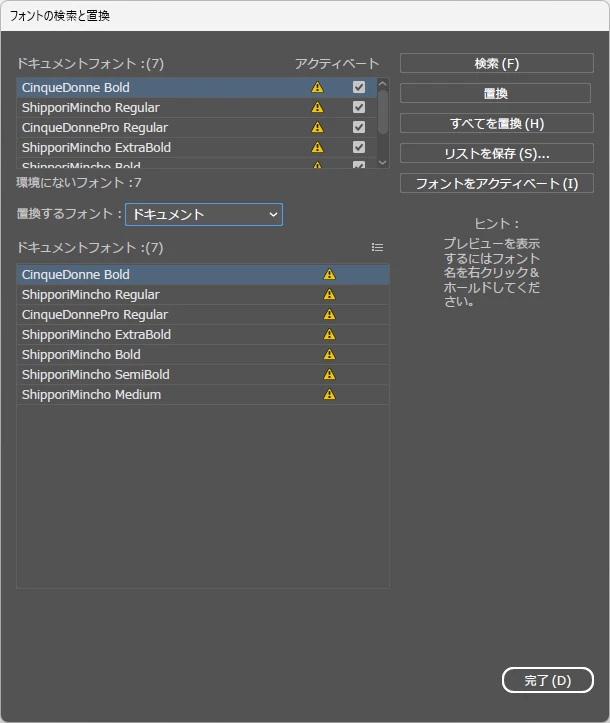Click warning icon on ShipporiMincho ExtraBold in lower list
610x723 pixels.
329,334
